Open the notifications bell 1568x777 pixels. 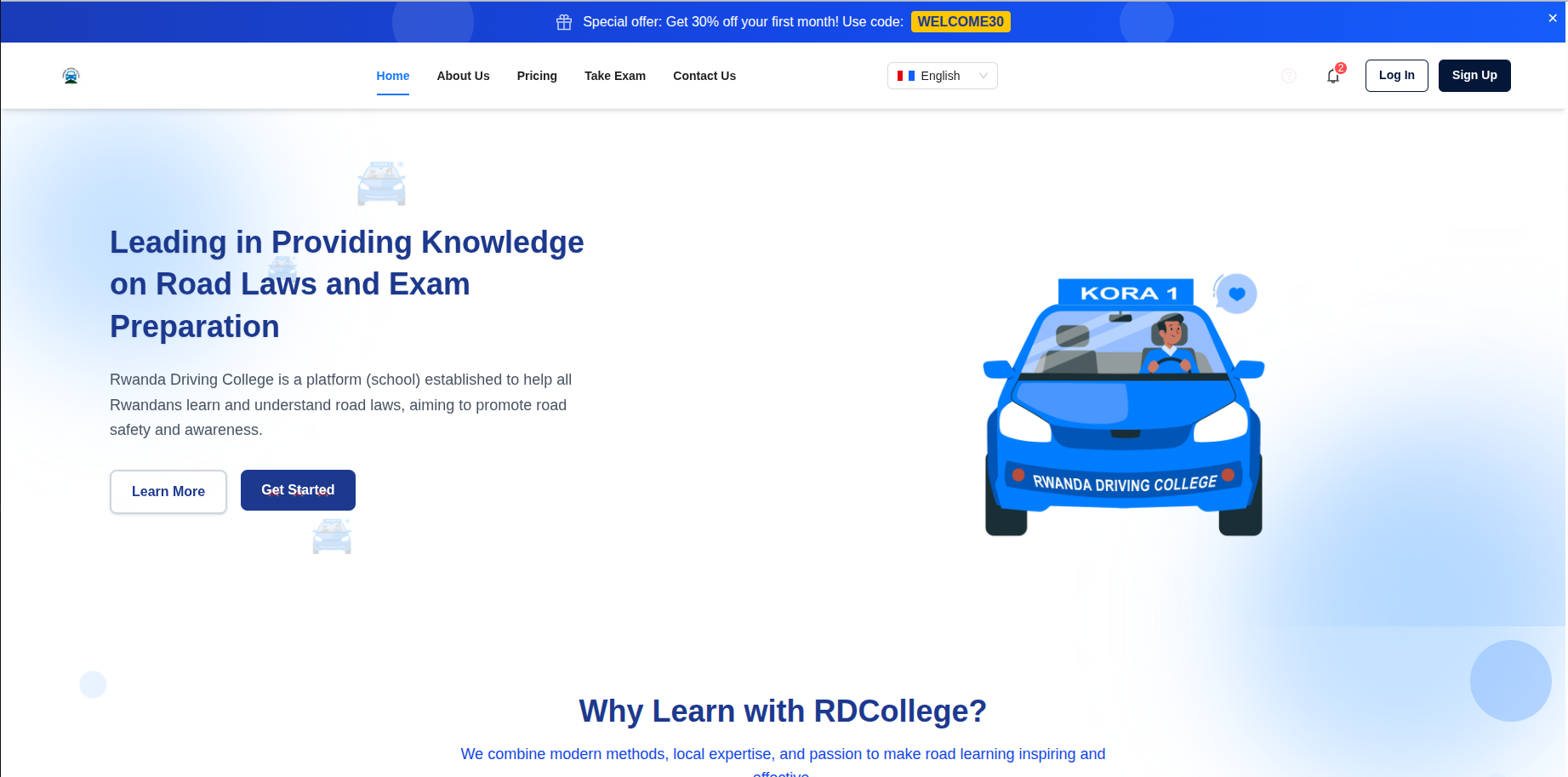tap(1332, 77)
